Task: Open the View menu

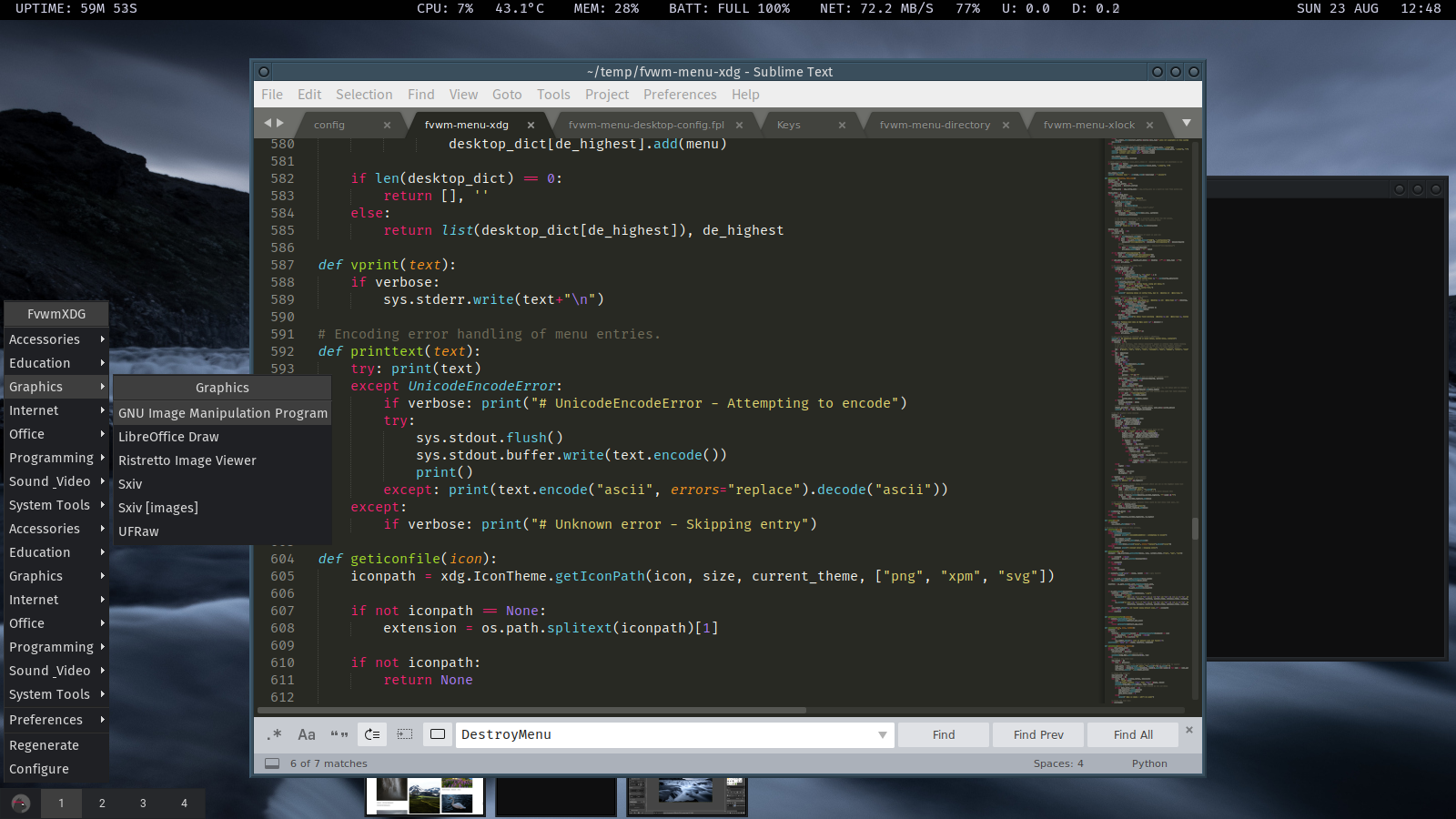Action: pos(463,95)
